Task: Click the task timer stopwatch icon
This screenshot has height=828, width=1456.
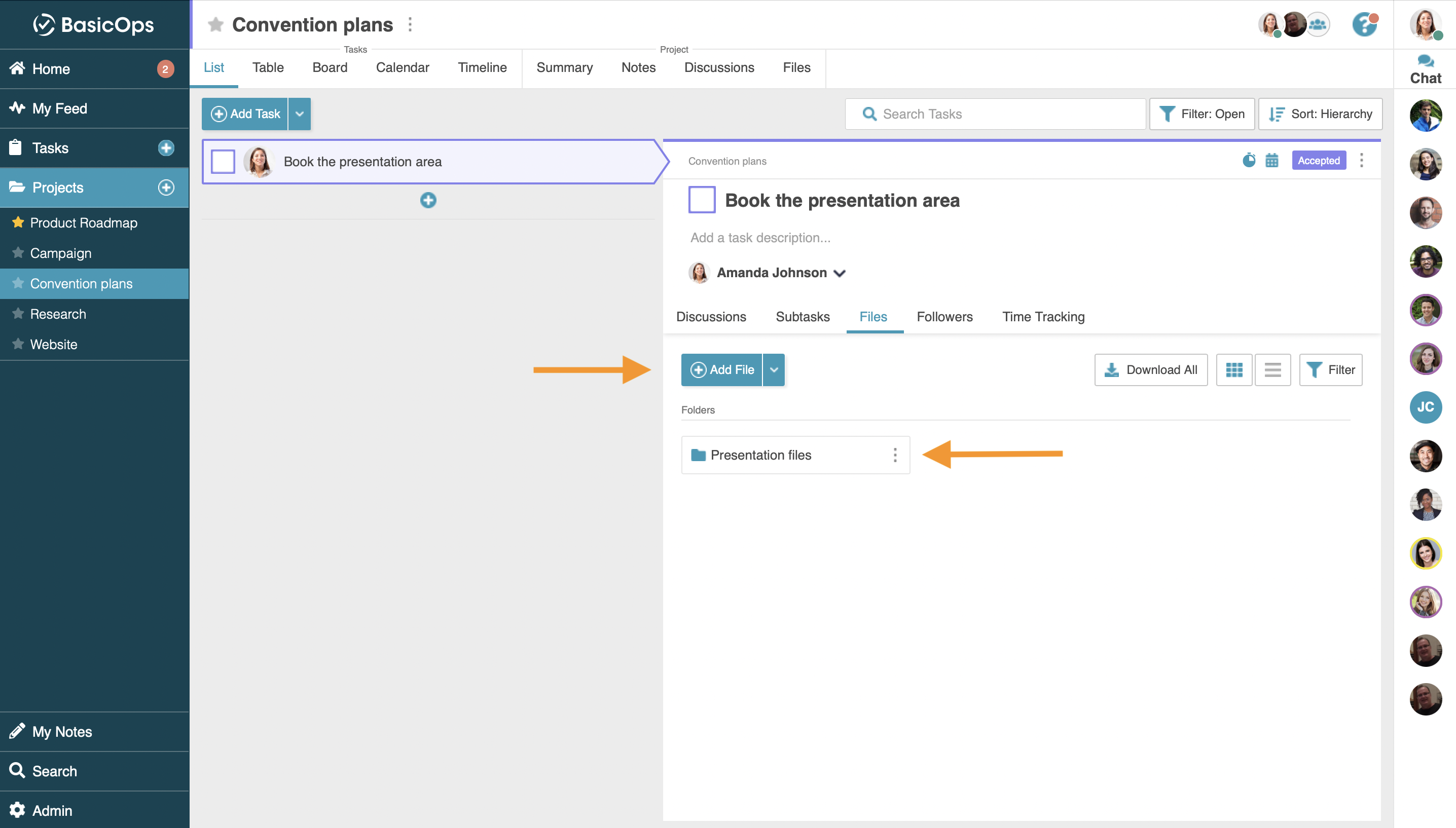Action: pyautogui.click(x=1249, y=160)
